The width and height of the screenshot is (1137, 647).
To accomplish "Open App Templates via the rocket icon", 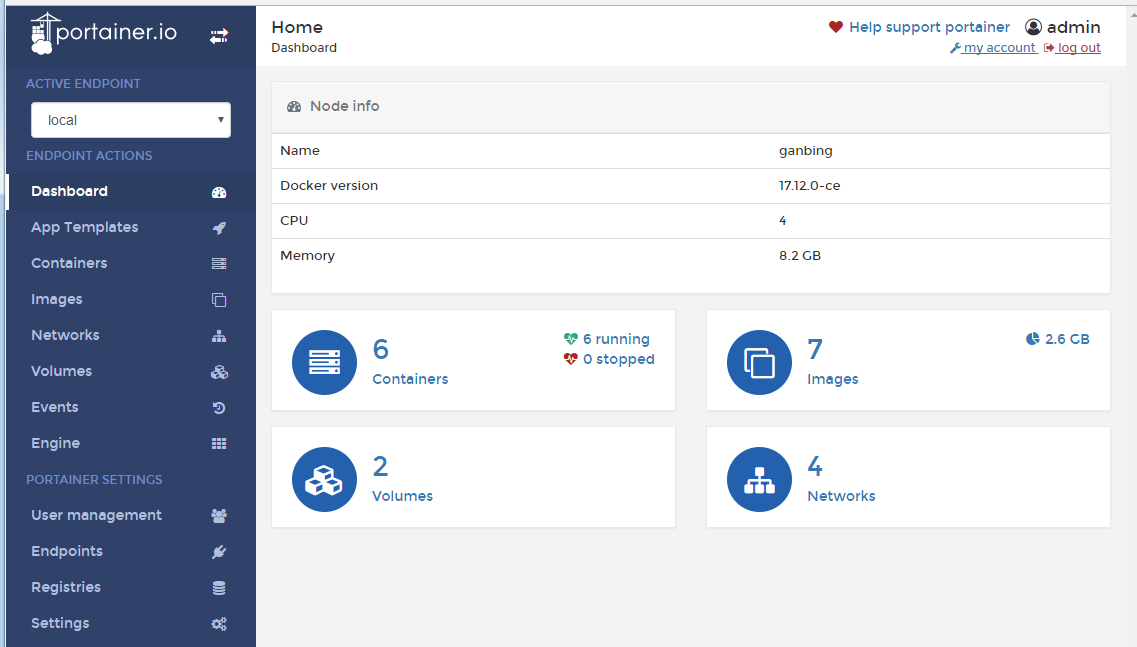I will 219,227.
